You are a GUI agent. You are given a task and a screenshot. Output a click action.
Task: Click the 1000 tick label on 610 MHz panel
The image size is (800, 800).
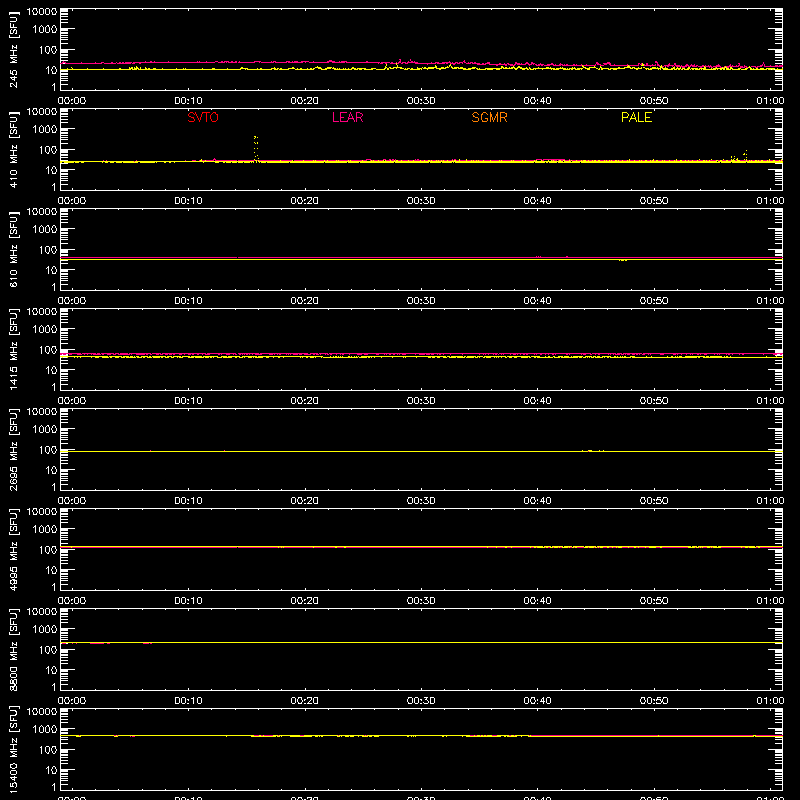coord(45,230)
